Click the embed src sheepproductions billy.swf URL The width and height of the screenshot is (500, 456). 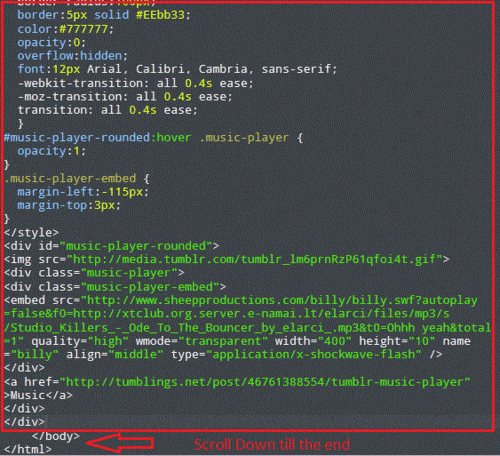click(282, 300)
